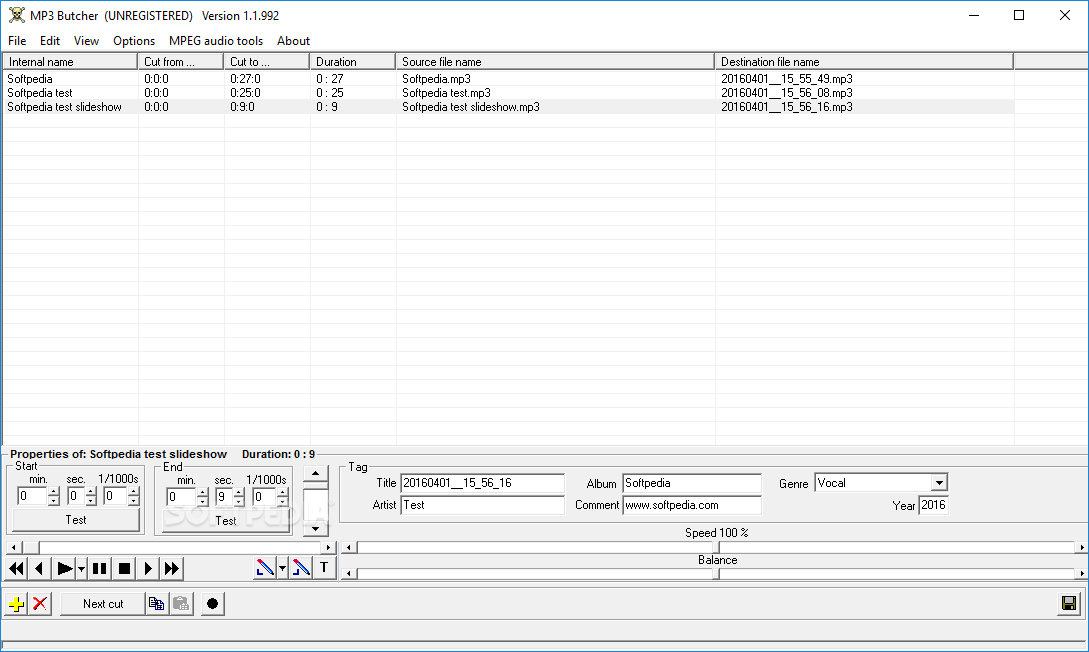
Task: Select the Softpedia test slideshow row
Action: (508, 107)
